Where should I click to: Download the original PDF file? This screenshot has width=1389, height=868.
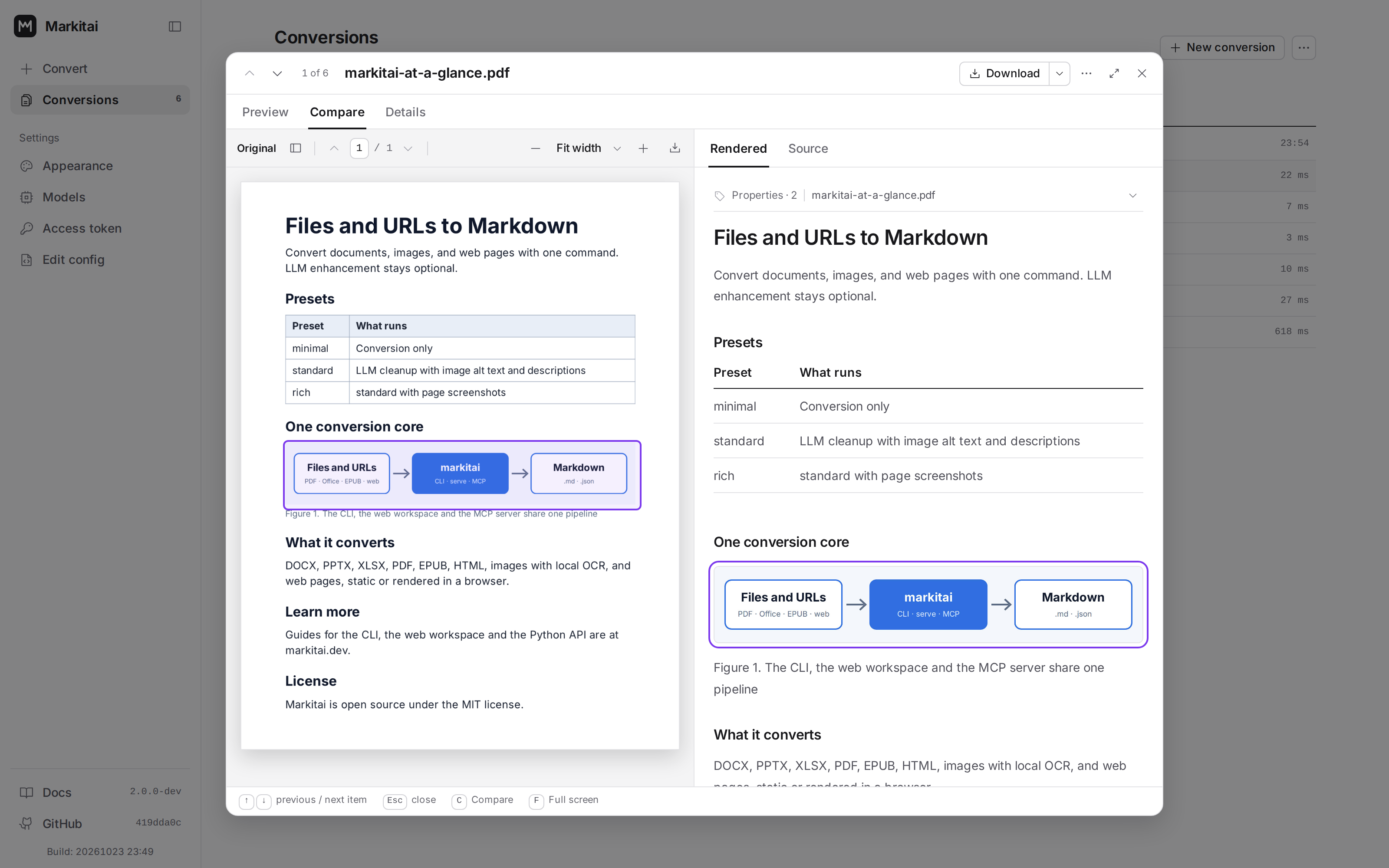pyautogui.click(x=675, y=148)
